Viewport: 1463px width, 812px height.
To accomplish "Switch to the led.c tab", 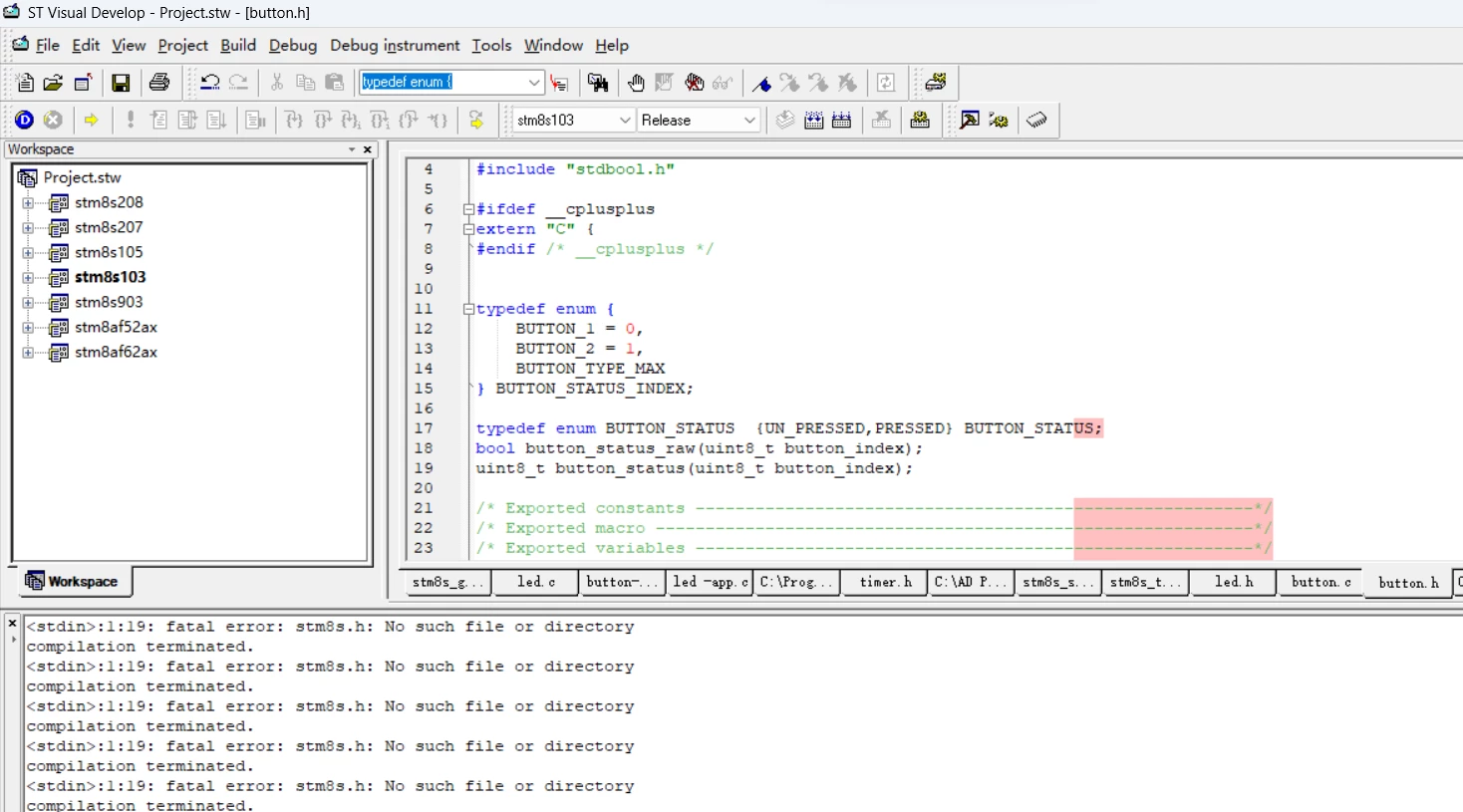I will pyautogui.click(x=535, y=582).
